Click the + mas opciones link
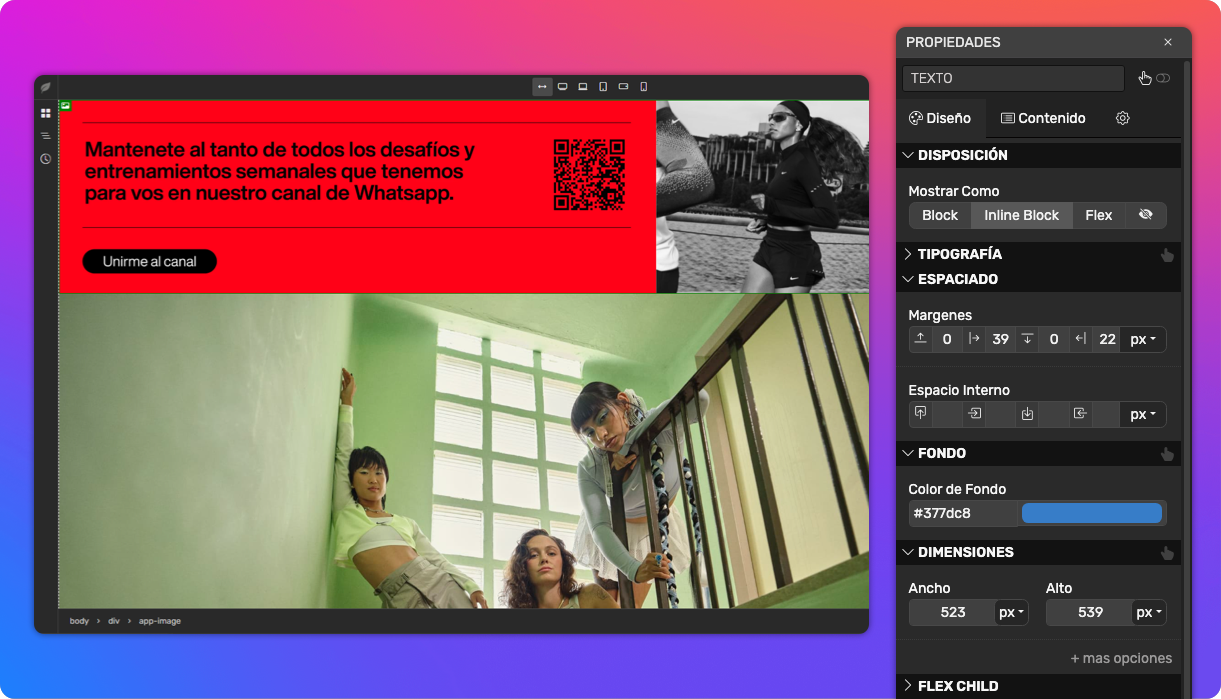1221x699 pixels. click(x=1121, y=658)
